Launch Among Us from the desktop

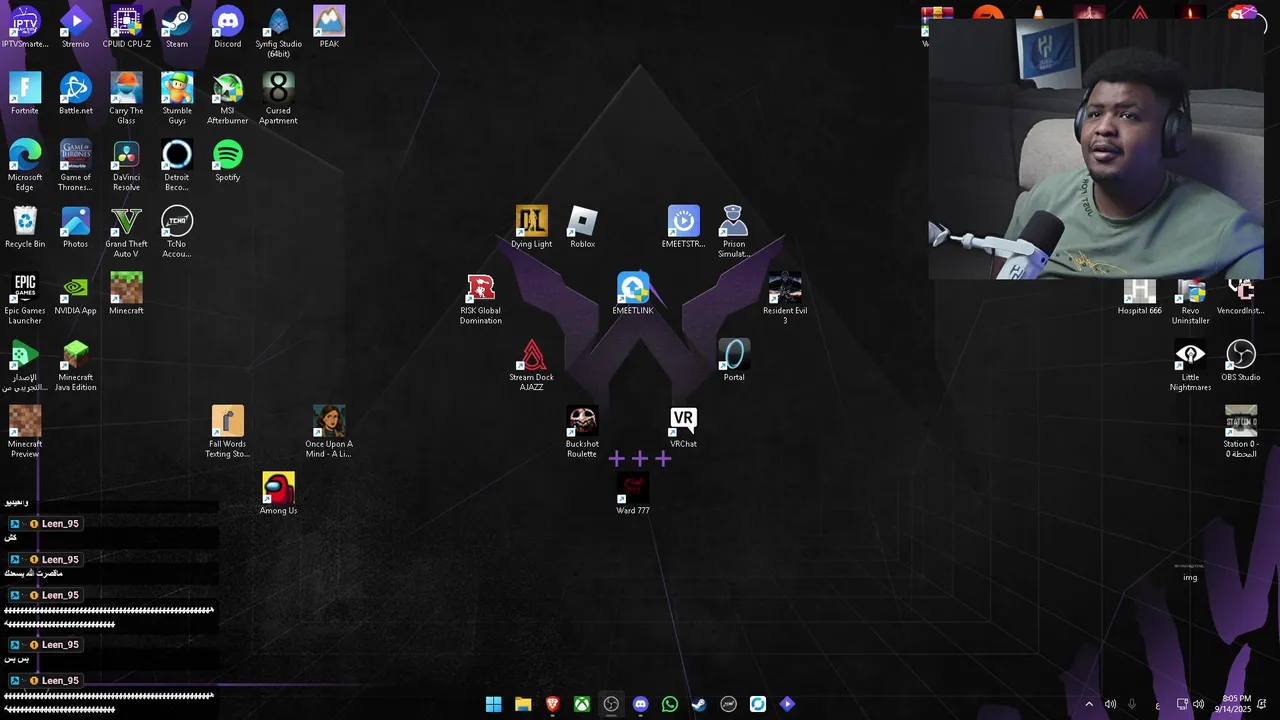(x=278, y=494)
